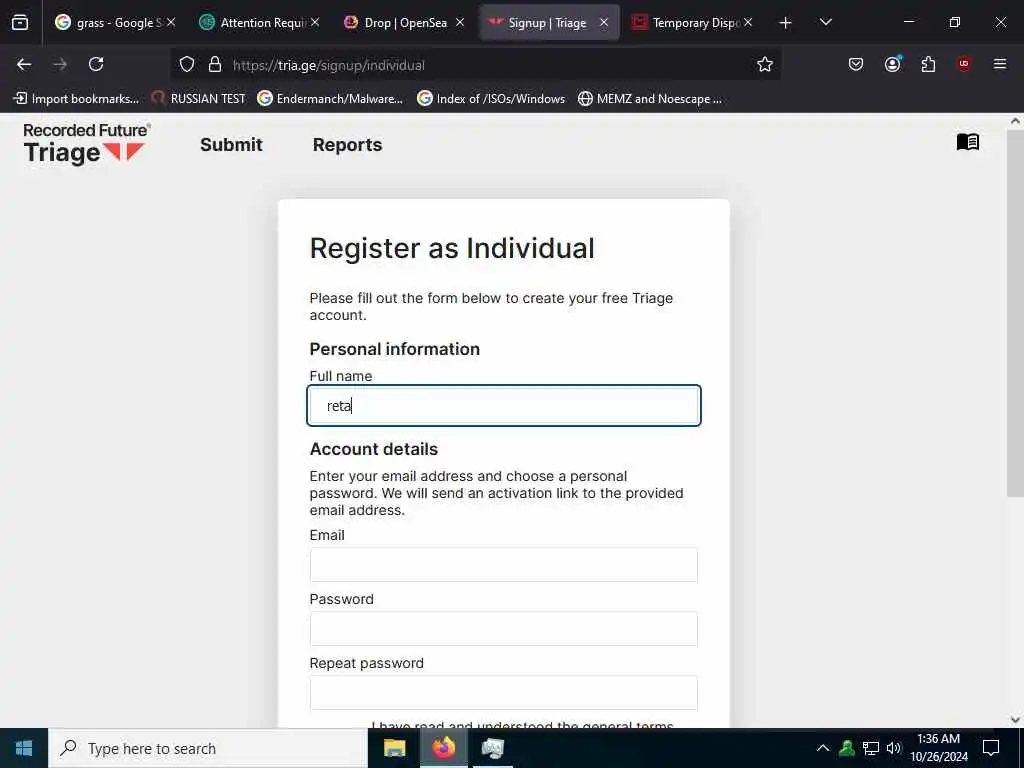Screen dimensions: 1024x768
Task: Reload the current page
Action: [96, 64]
